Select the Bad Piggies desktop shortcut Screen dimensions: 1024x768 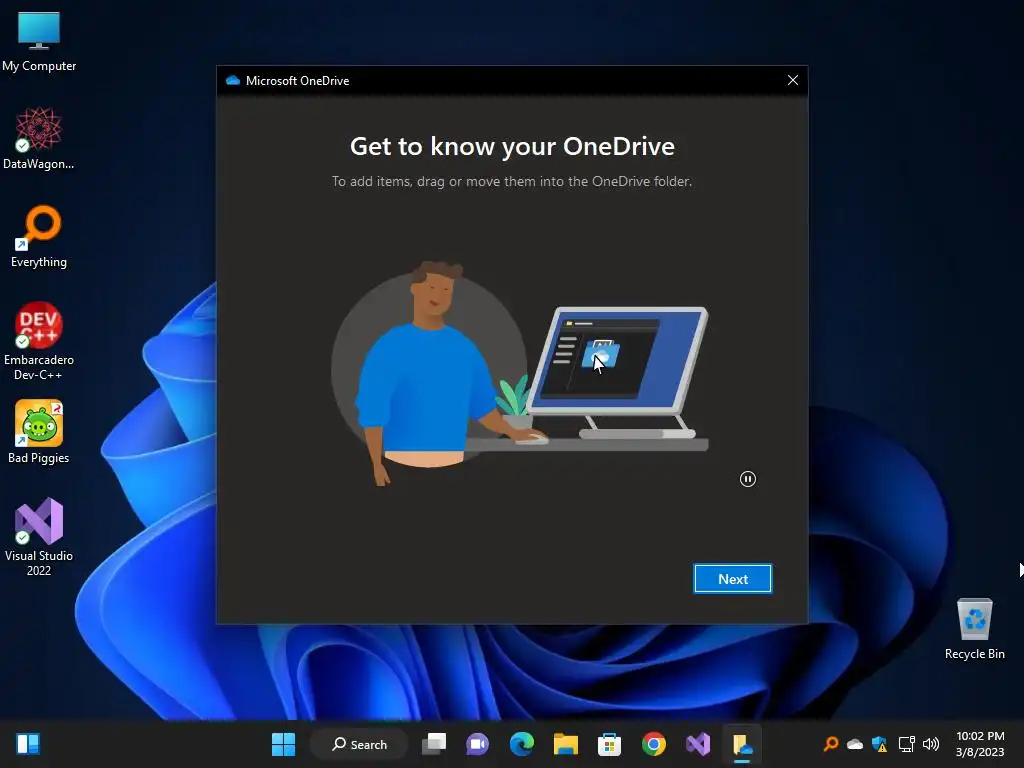[39, 432]
